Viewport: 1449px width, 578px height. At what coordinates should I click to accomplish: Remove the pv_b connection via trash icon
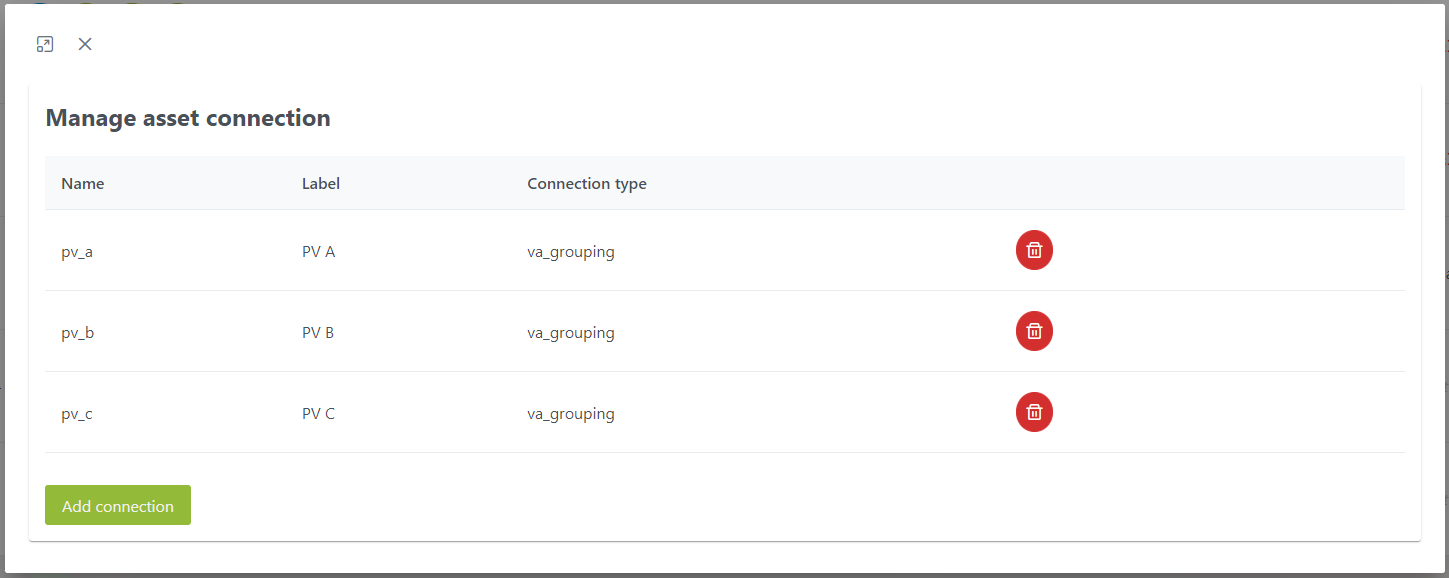pyautogui.click(x=1034, y=331)
